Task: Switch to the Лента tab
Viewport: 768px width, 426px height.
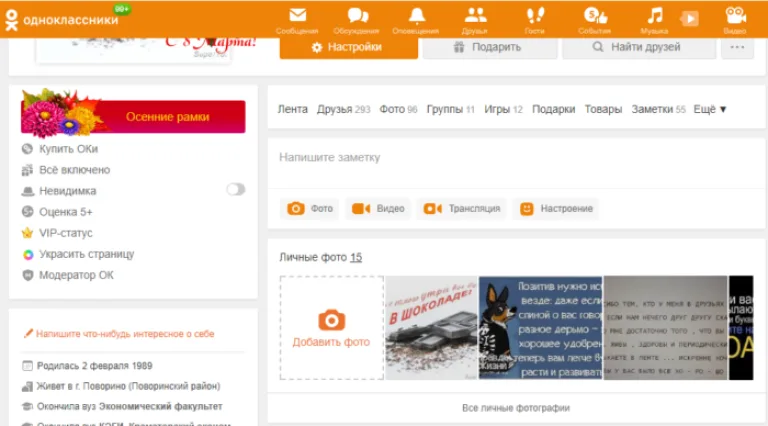Action: tap(292, 109)
